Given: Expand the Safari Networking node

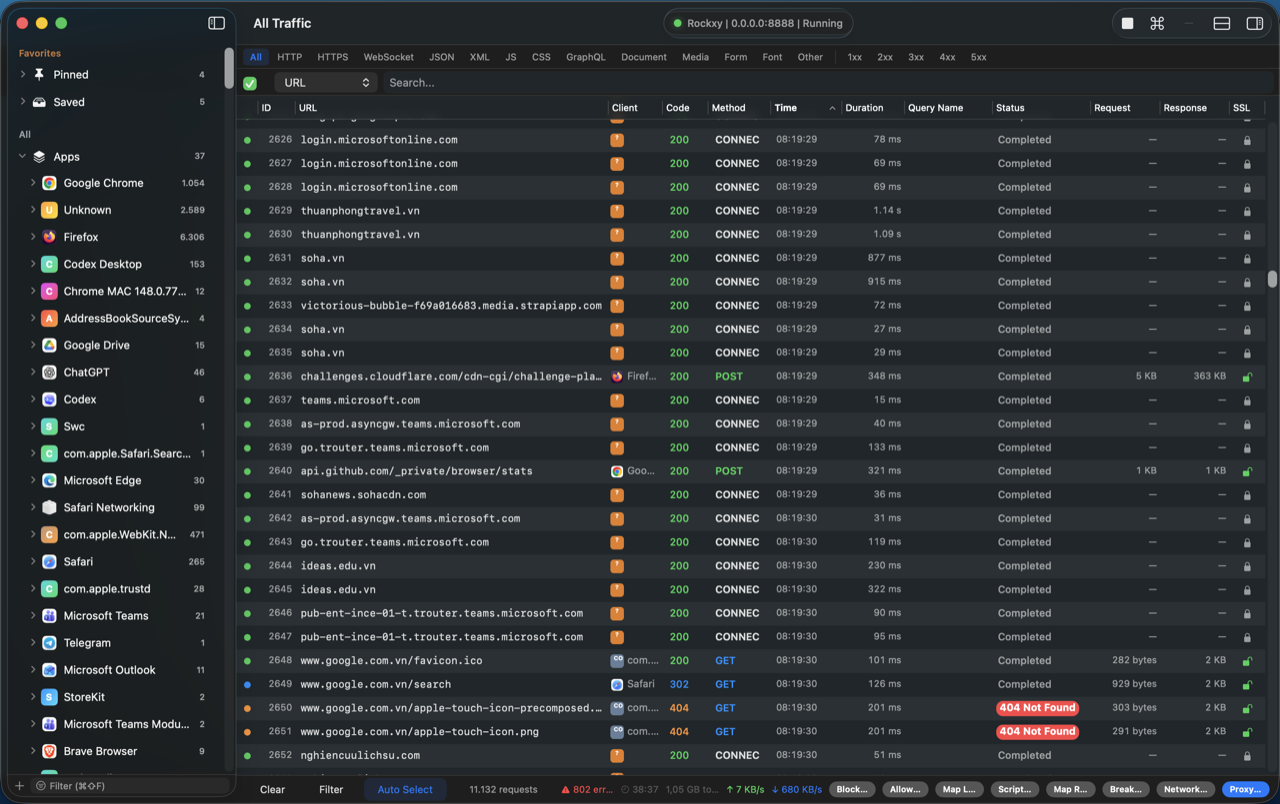Looking at the screenshot, I should (x=33, y=507).
